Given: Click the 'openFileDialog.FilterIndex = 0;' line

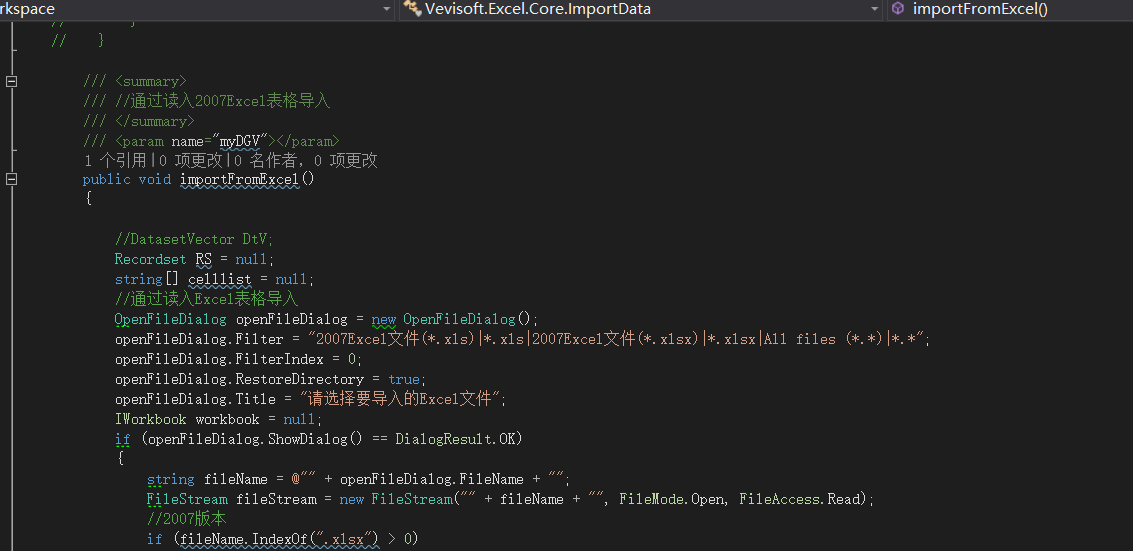Looking at the screenshot, I should point(238,359).
